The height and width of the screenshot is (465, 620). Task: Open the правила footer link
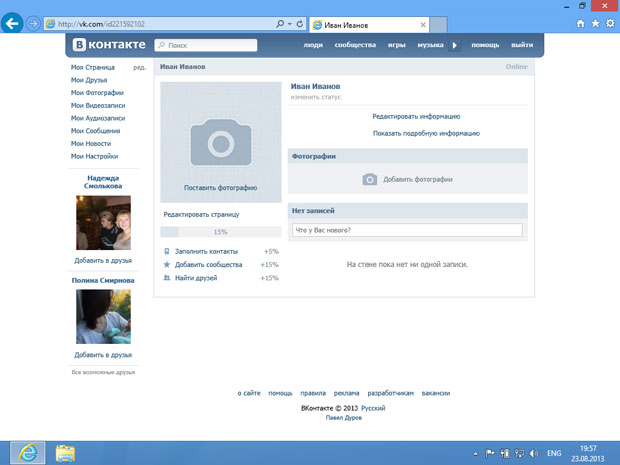click(x=313, y=393)
